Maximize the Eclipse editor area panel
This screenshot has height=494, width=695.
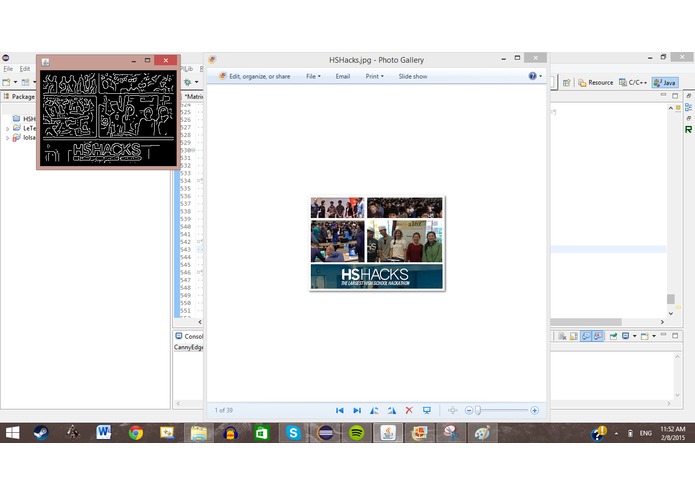(x=675, y=96)
